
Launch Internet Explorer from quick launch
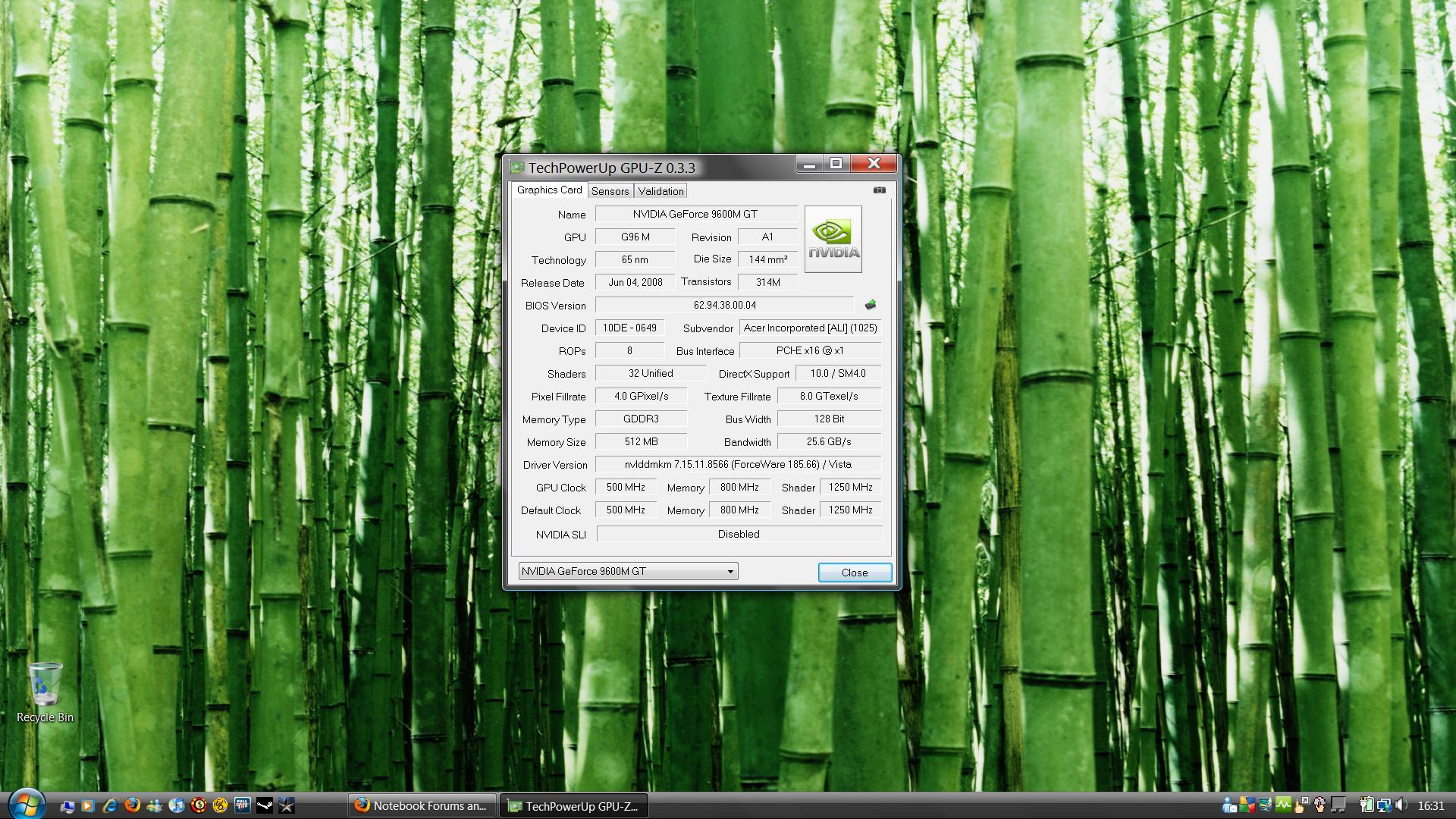(110, 805)
